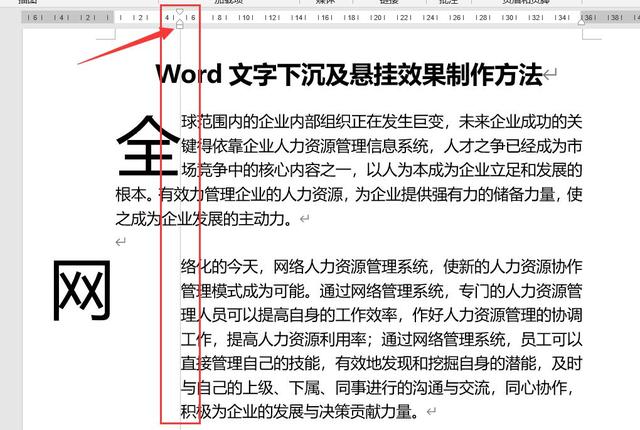Select the margin drop cap character '网'

point(82,290)
